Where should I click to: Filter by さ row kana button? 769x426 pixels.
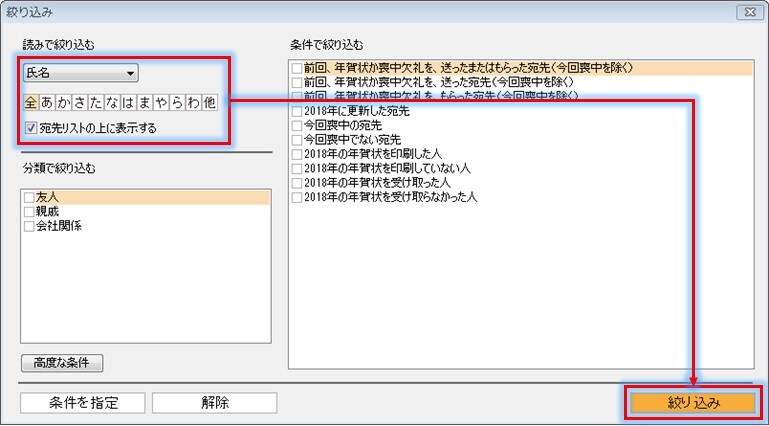[x=79, y=102]
